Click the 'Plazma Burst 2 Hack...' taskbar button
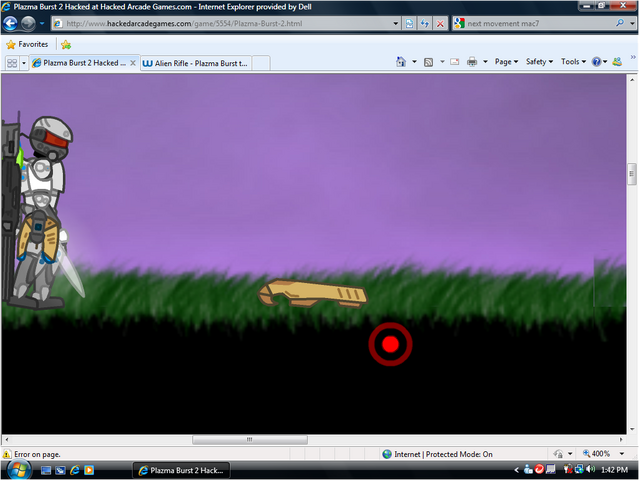This screenshot has width=639, height=480. coord(181,471)
